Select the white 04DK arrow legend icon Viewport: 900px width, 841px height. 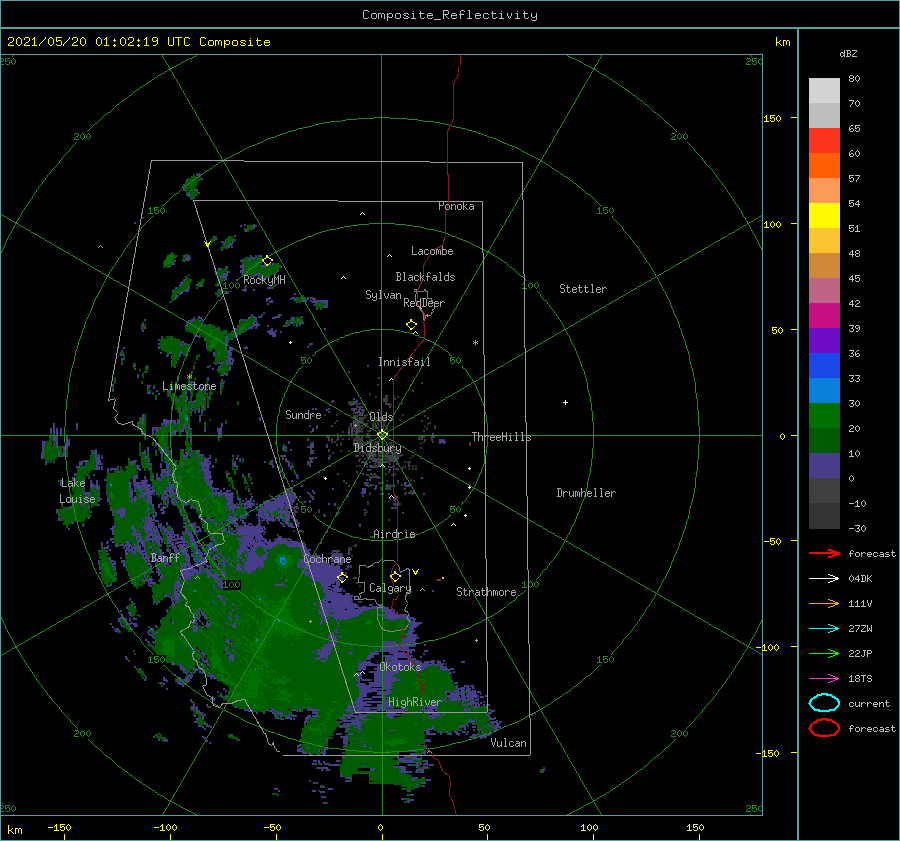tap(824, 578)
